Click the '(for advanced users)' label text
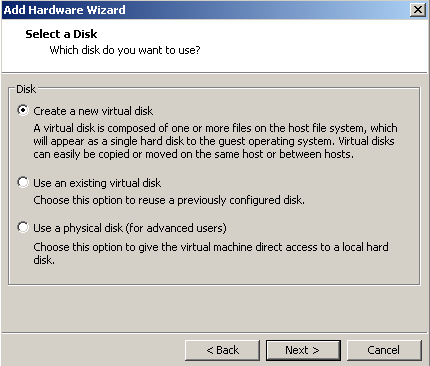The height and width of the screenshot is (366, 430). point(176,228)
